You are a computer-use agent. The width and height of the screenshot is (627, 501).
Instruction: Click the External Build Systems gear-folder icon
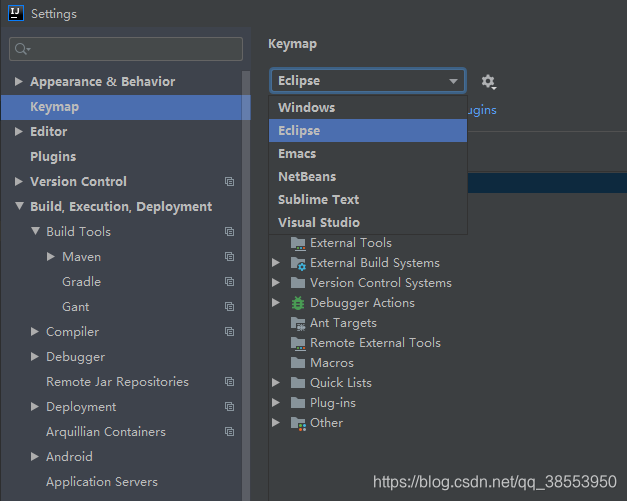[x=298, y=263]
